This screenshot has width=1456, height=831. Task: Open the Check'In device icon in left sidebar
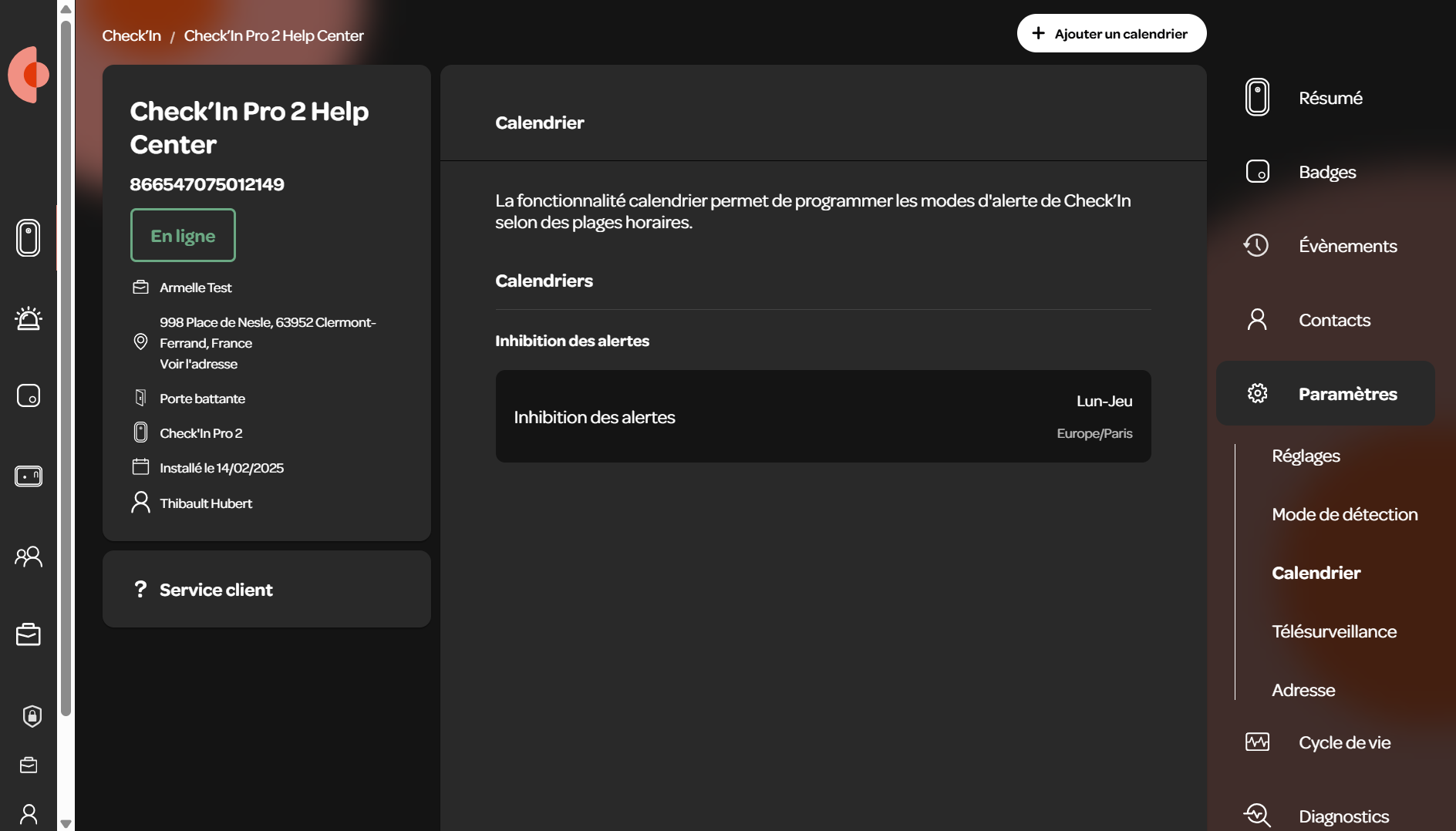29,237
